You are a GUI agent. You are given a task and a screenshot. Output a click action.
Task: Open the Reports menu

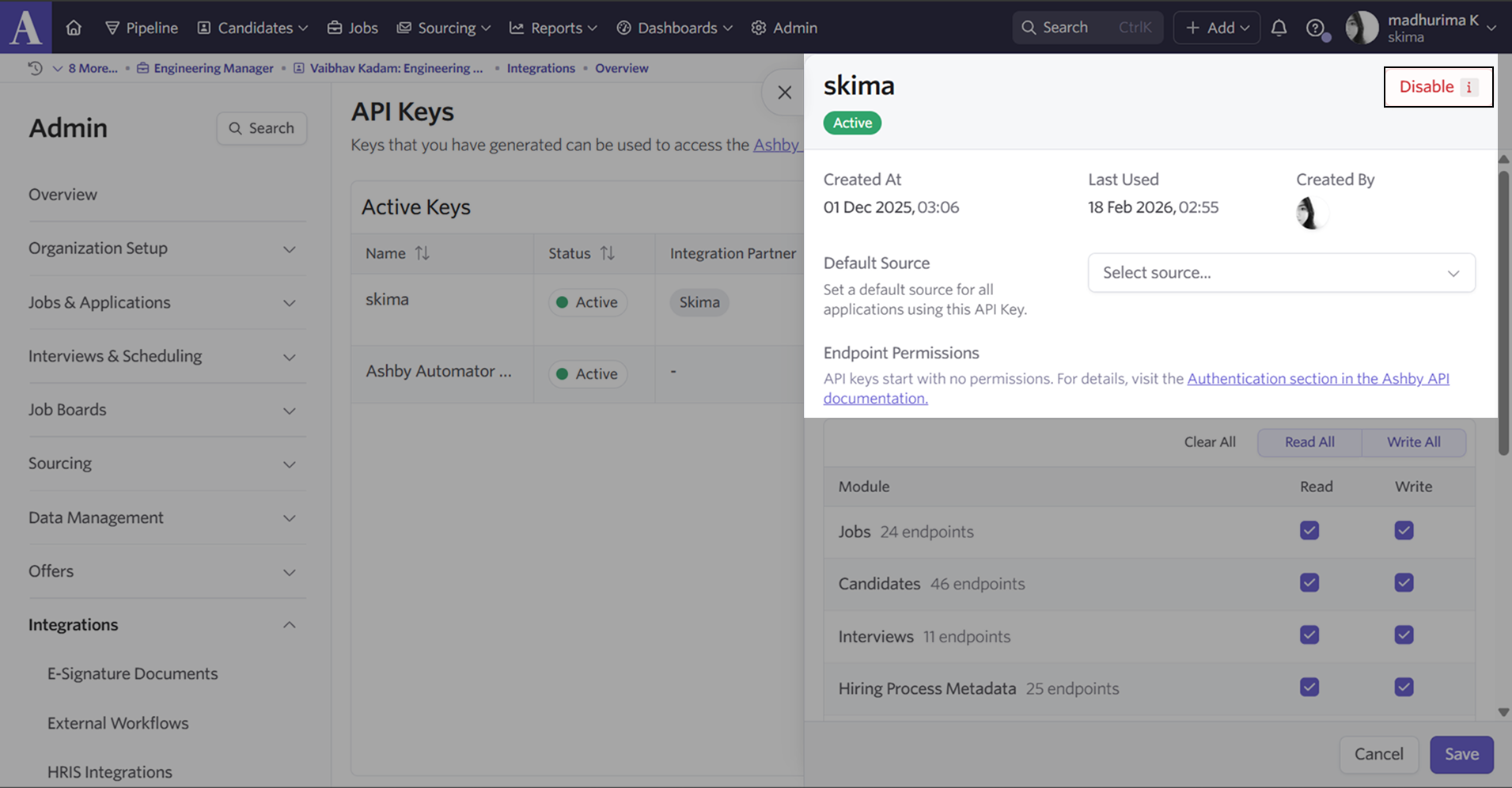pos(552,28)
